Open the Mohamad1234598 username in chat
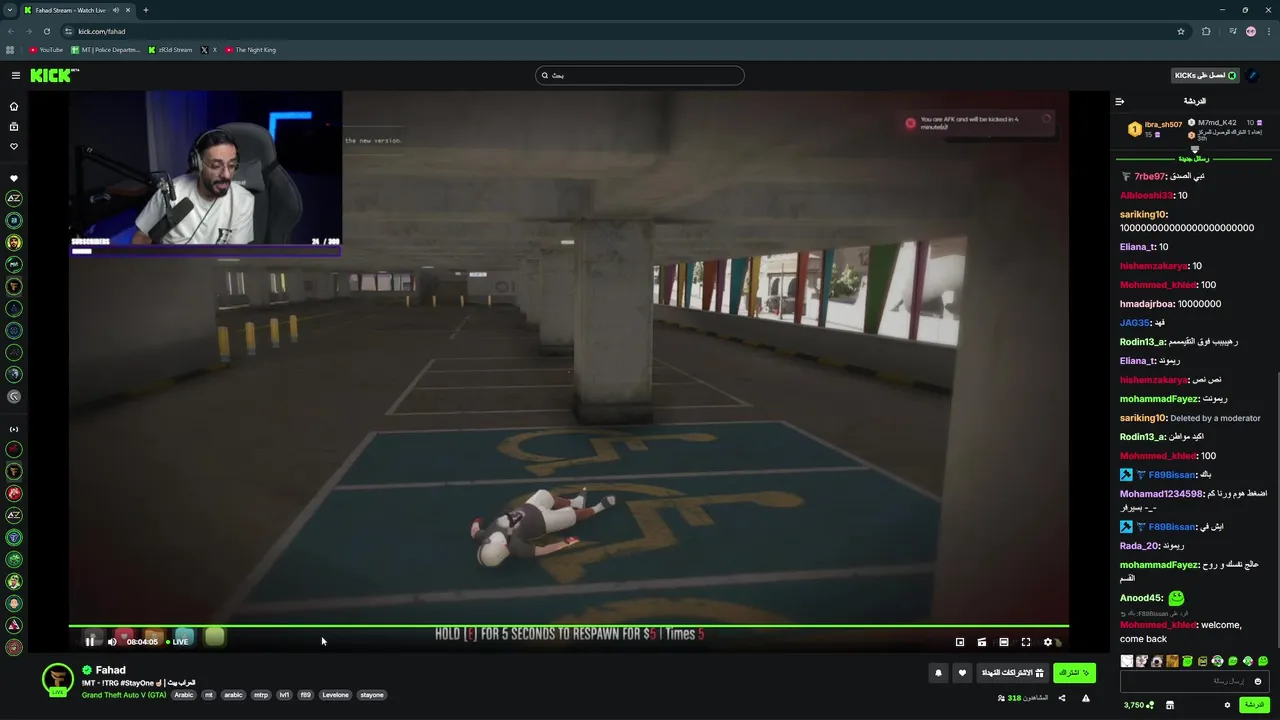This screenshot has width=1280, height=720. [x=1162, y=494]
